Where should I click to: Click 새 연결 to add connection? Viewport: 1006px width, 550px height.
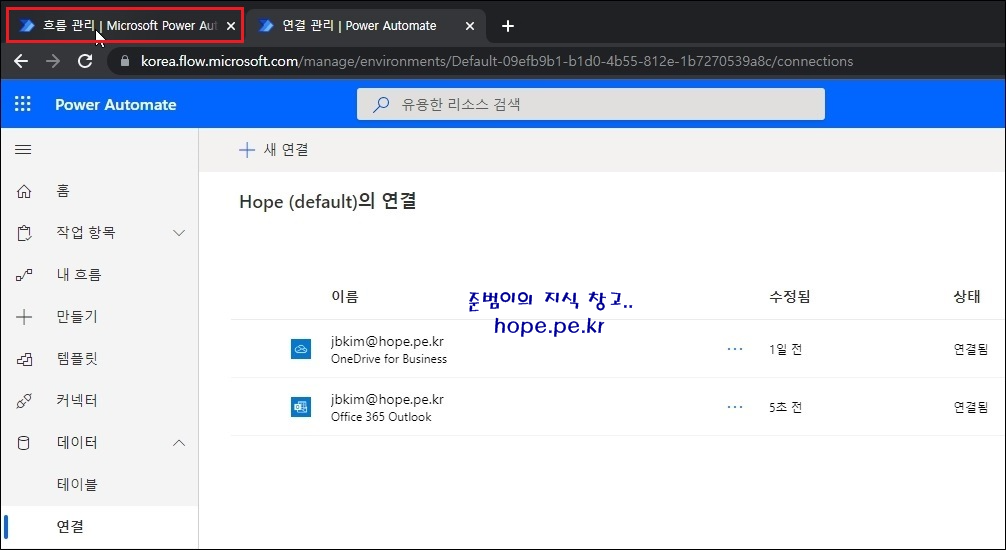(x=273, y=150)
